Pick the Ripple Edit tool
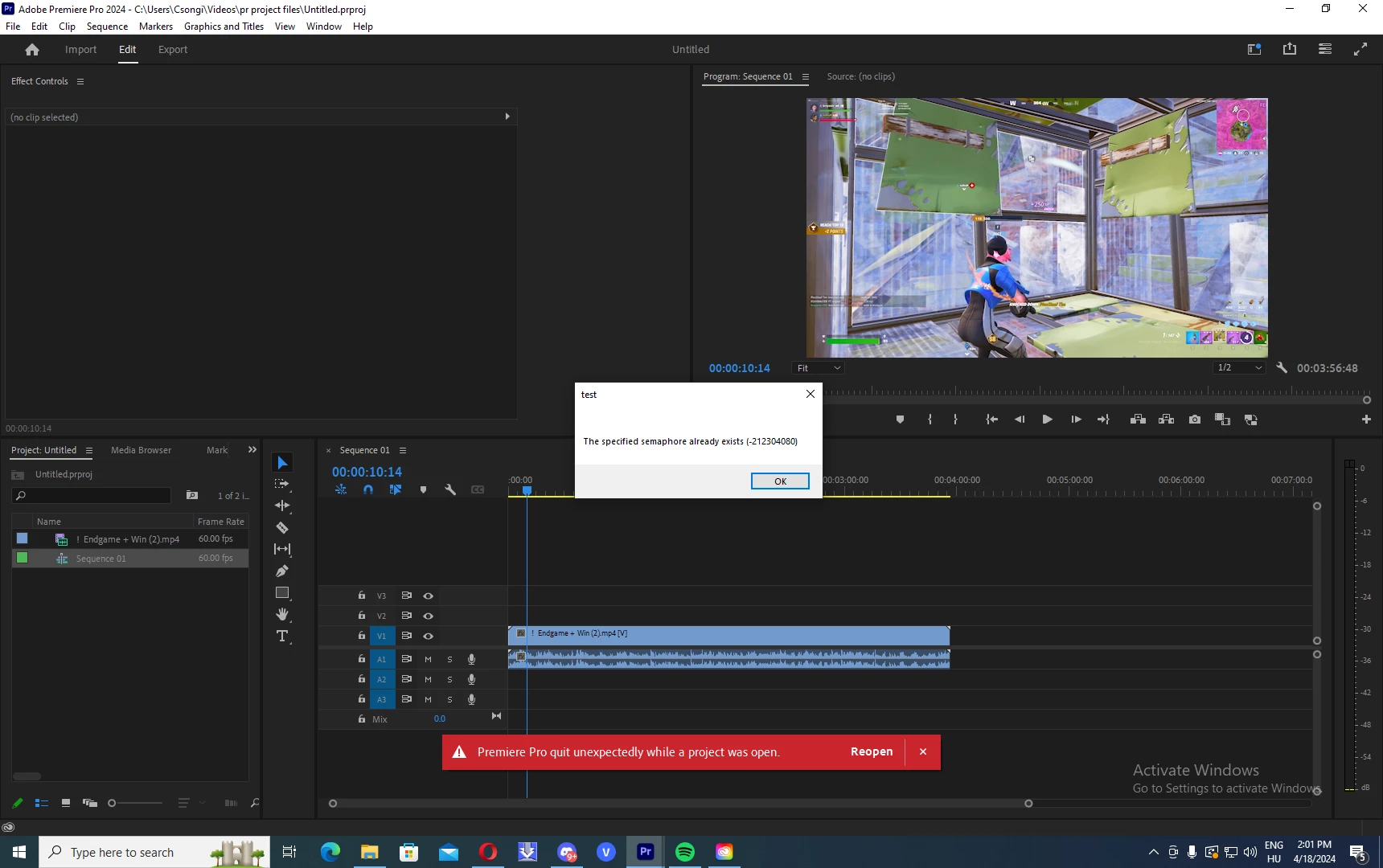1383x868 pixels. 282,506
